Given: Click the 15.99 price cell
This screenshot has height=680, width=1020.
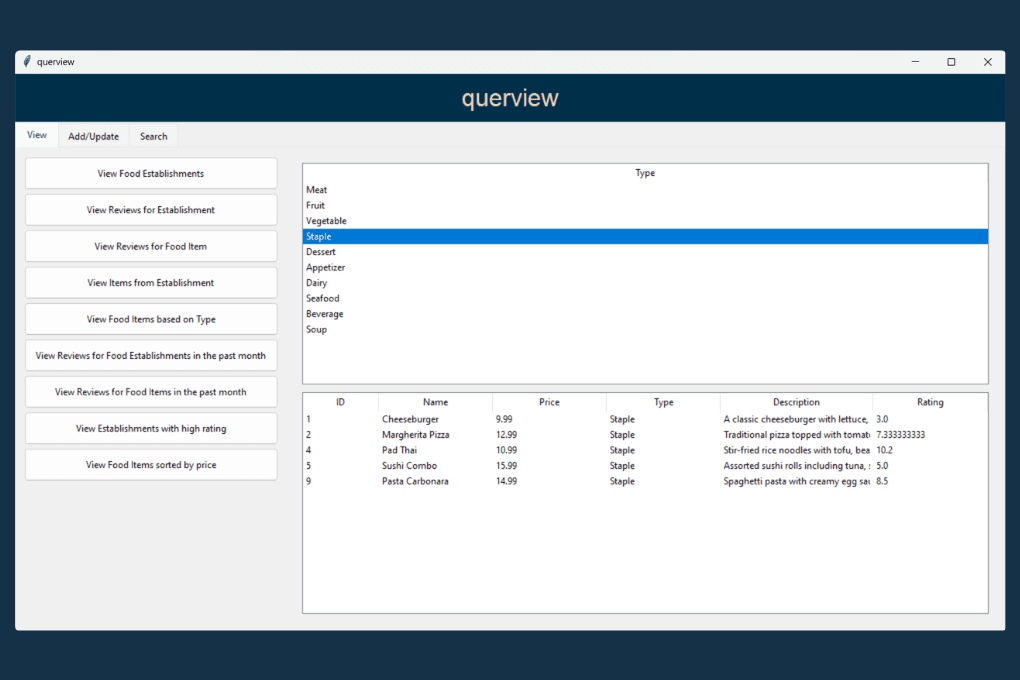Looking at the screenshot, I should click(506, 466).
